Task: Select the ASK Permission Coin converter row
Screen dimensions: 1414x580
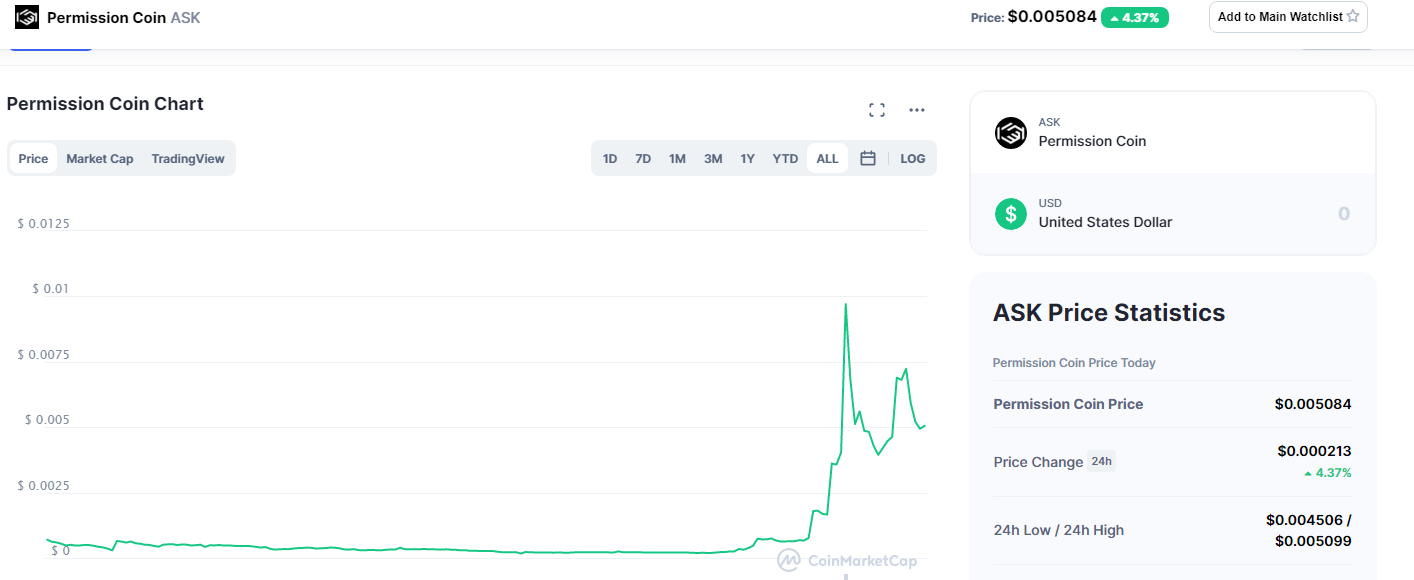Action: pyautogui.click(x=1173, y=132)
